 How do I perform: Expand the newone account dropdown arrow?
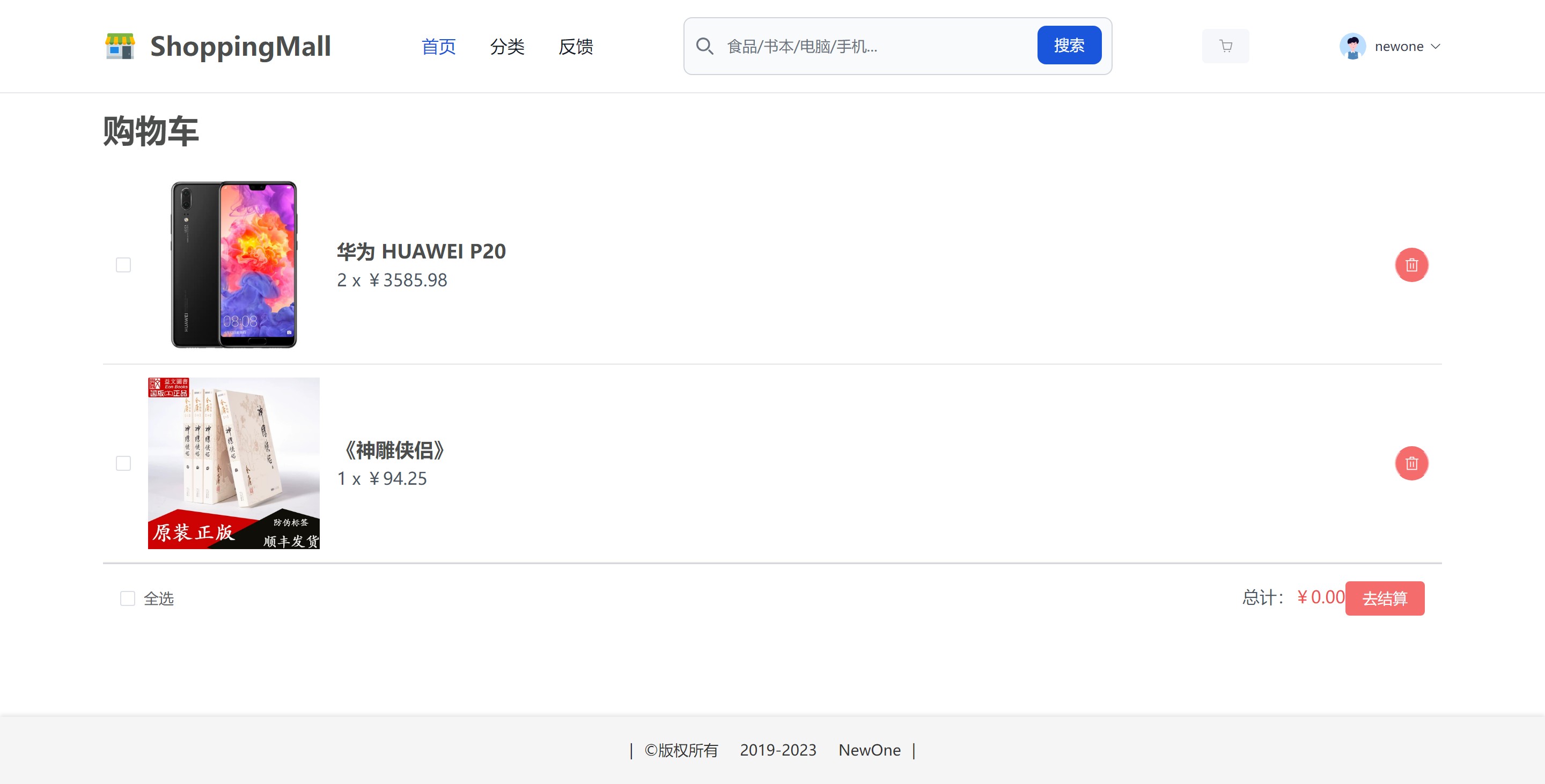(1436, 46)
